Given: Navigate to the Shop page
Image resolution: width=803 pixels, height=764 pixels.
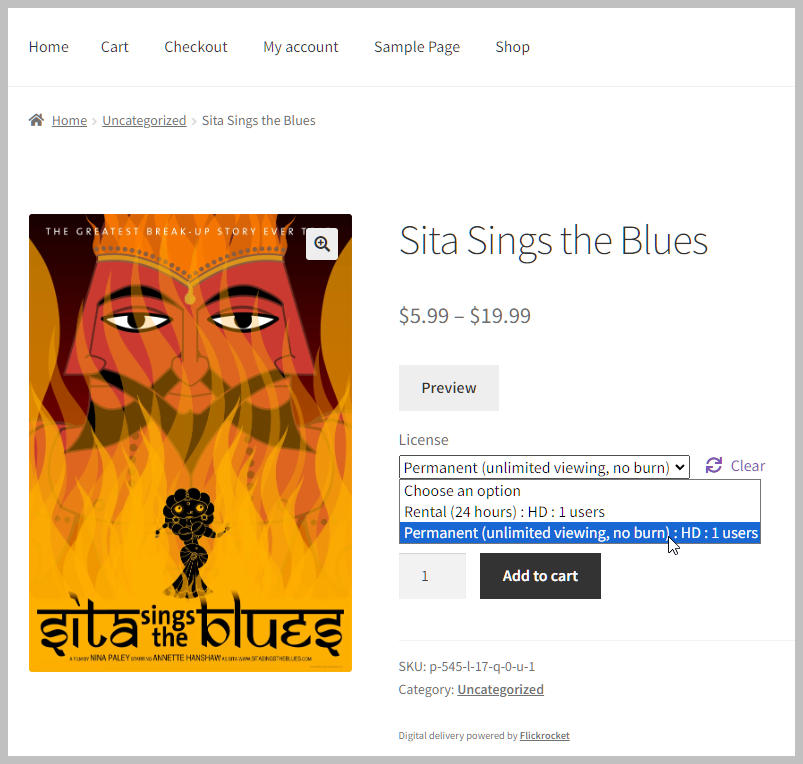Looking at the screenshot, I should [512, 47].
